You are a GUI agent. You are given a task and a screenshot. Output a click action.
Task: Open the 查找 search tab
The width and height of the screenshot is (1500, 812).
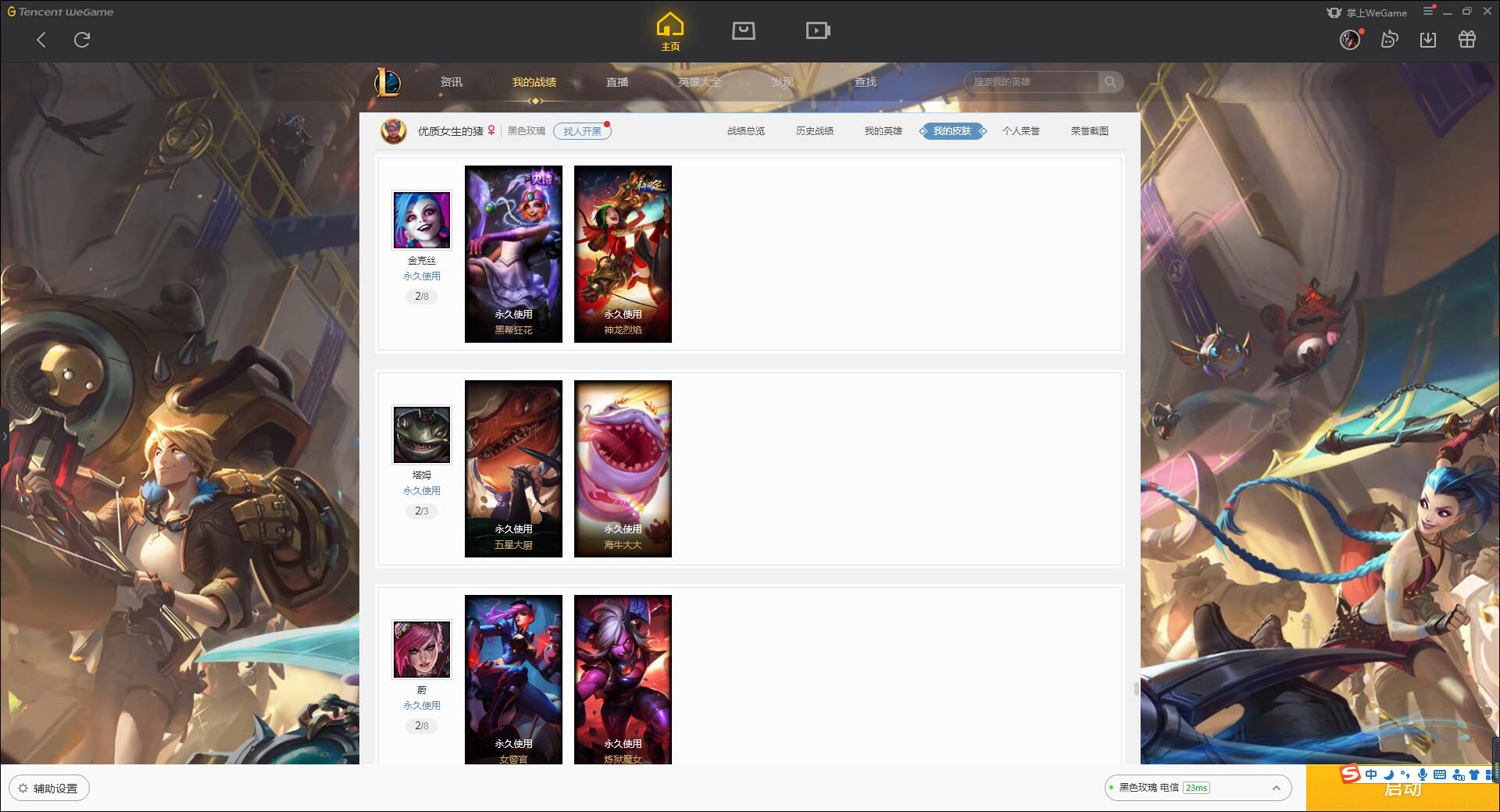tap(866, 82)
